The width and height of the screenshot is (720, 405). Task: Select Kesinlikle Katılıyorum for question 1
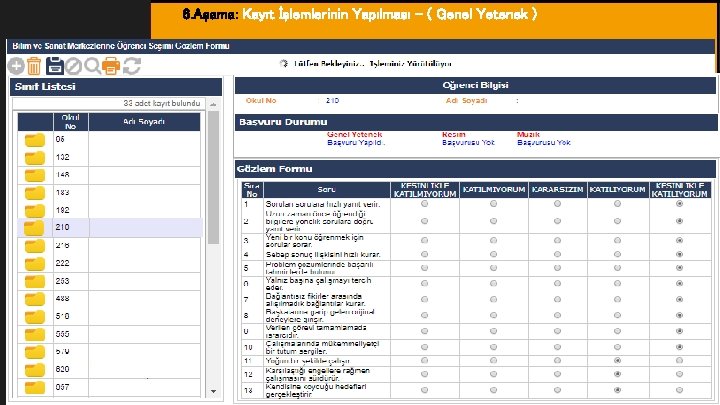[x=679, y=204]
